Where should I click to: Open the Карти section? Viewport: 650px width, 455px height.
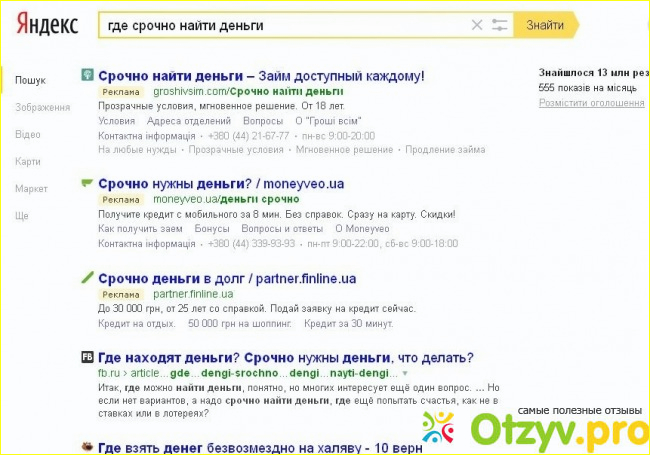point(28,161)
